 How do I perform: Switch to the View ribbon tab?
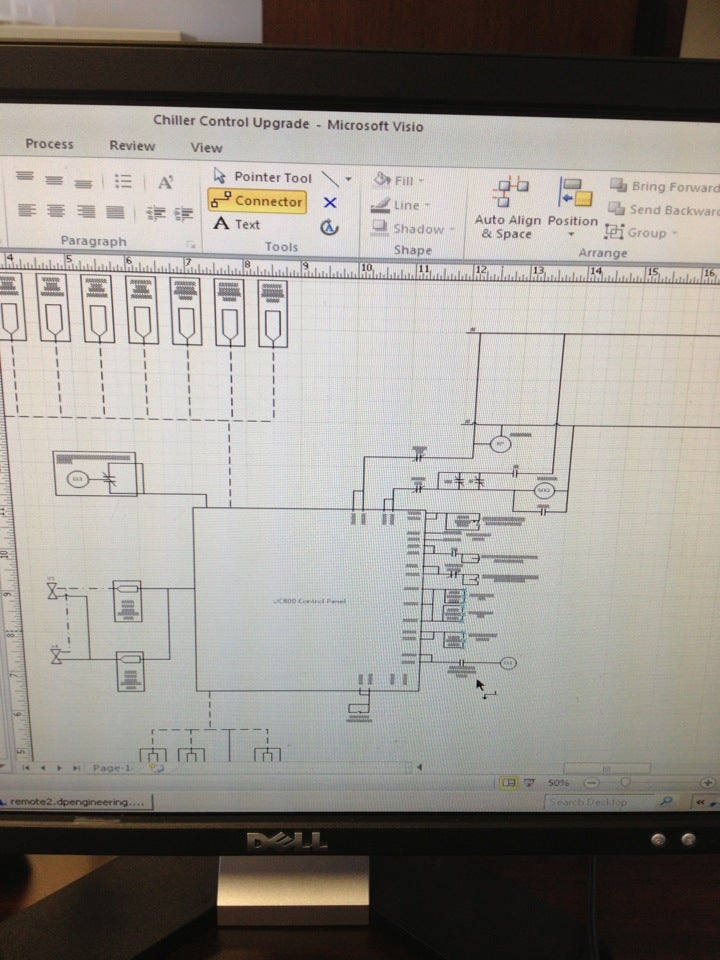206,148
